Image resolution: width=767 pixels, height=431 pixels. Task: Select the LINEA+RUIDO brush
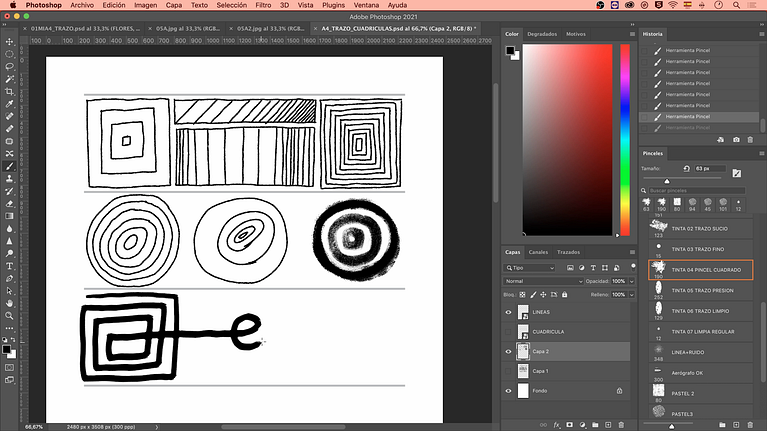point(700,352)
